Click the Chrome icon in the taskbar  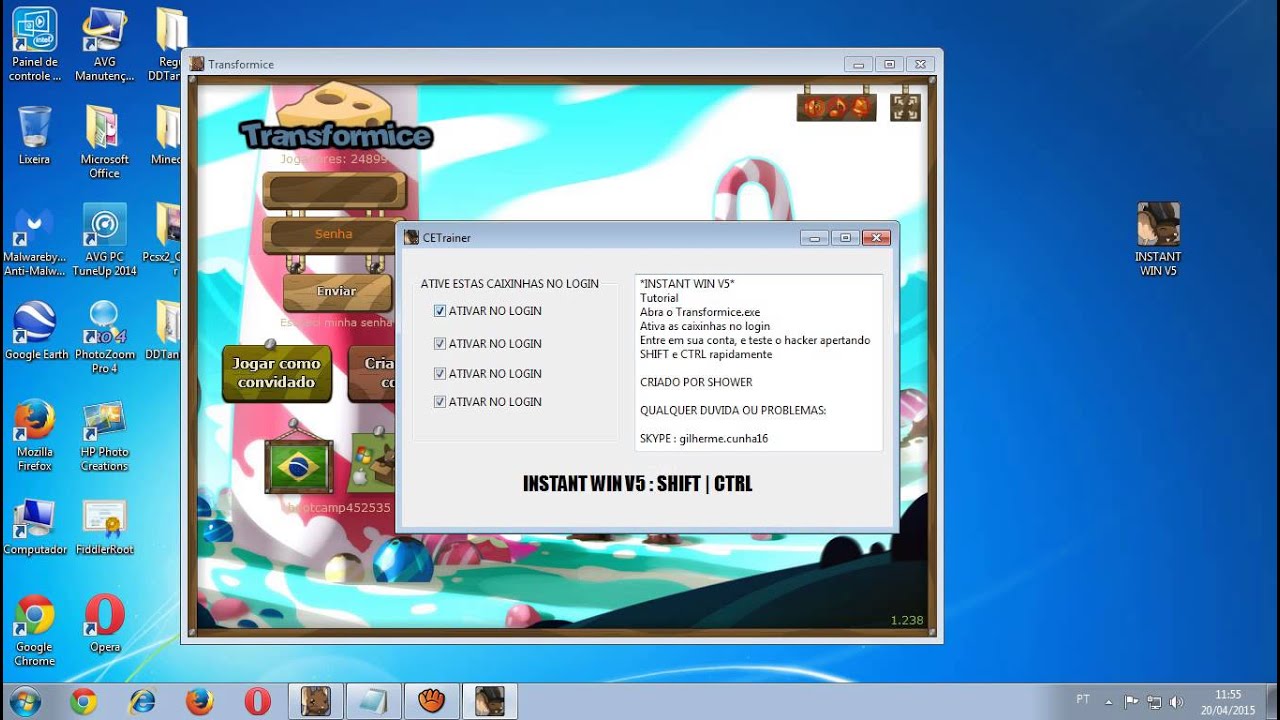tap(83, 702)
